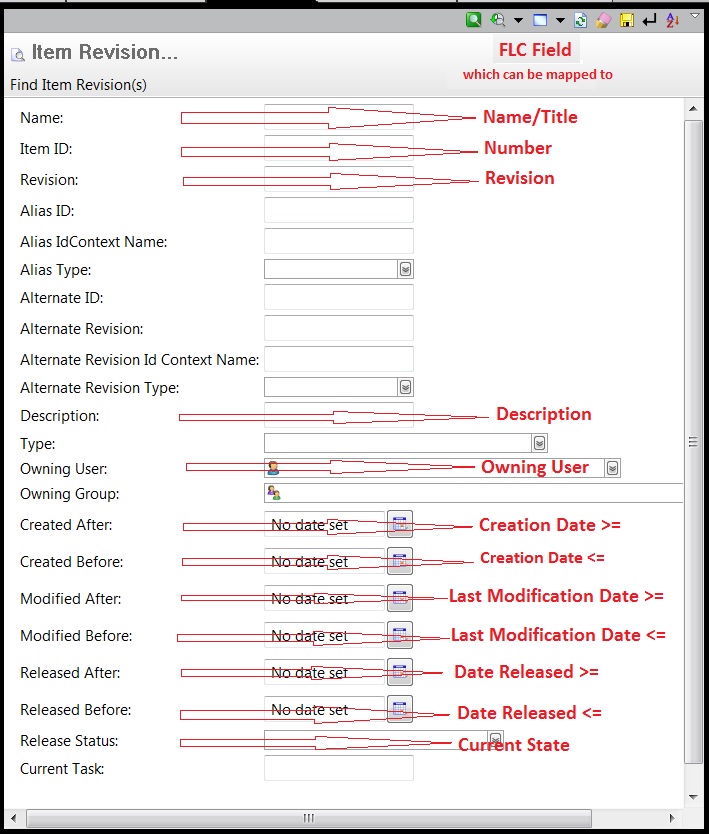Click the horizontal scrollbar left arrow
Image resolution: width=709 pixels, height=834 pixels.
click(13, 818)
